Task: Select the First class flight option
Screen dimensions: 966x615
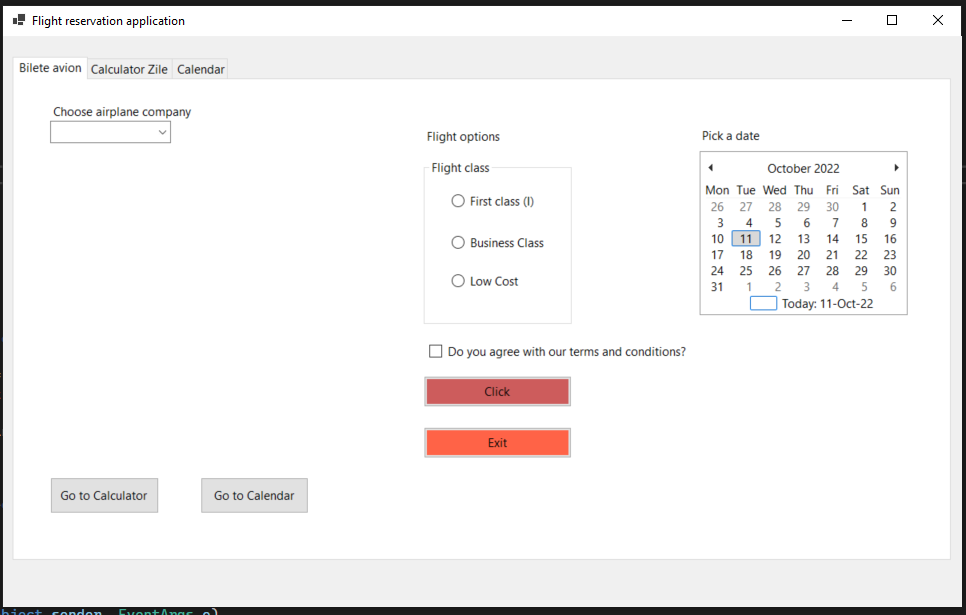Action: (x=458, y=201)
